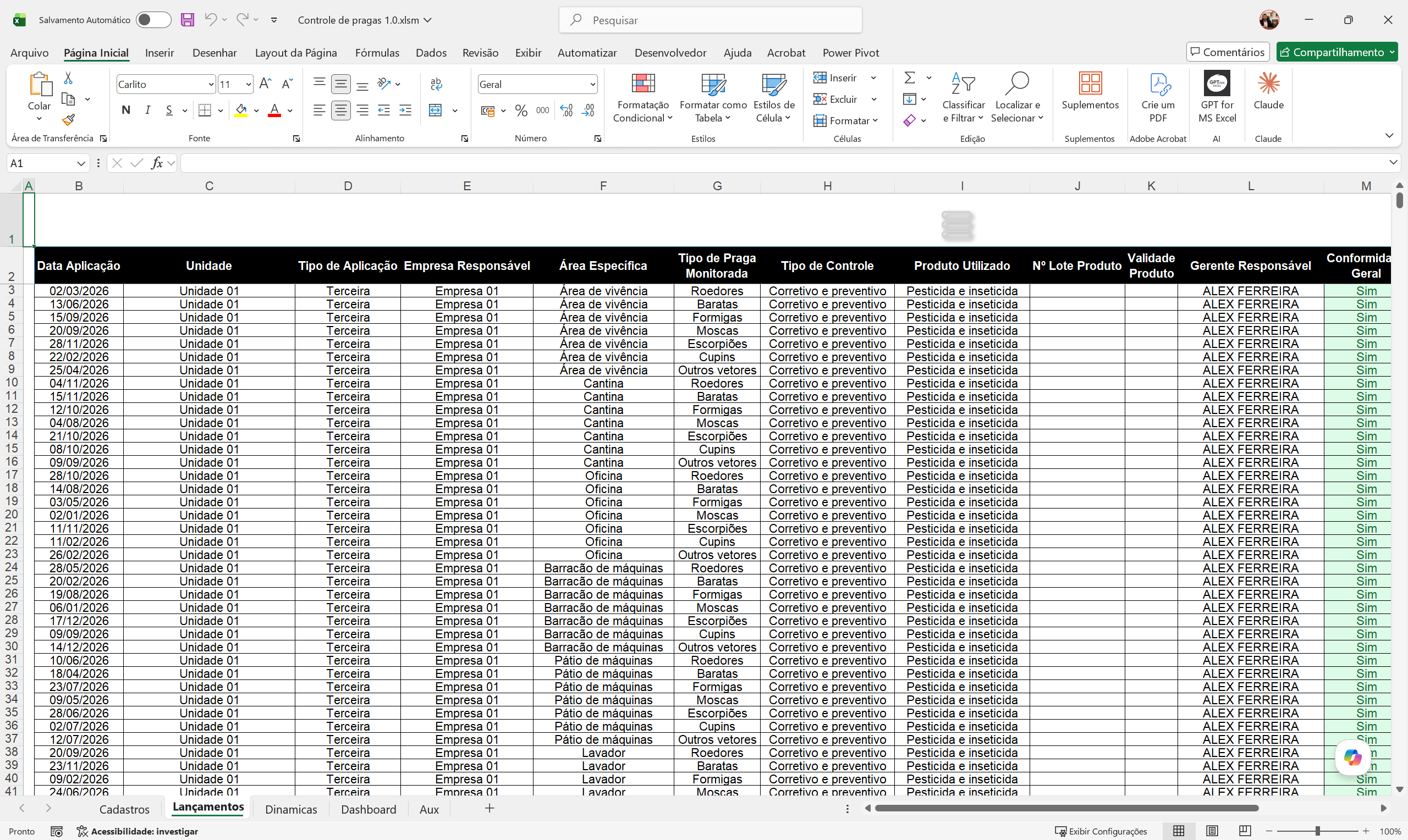Viewport: 1408px width, 840px height.
Task: Click the borders icon in Fonte group
Action: click(x=205, y=110)
